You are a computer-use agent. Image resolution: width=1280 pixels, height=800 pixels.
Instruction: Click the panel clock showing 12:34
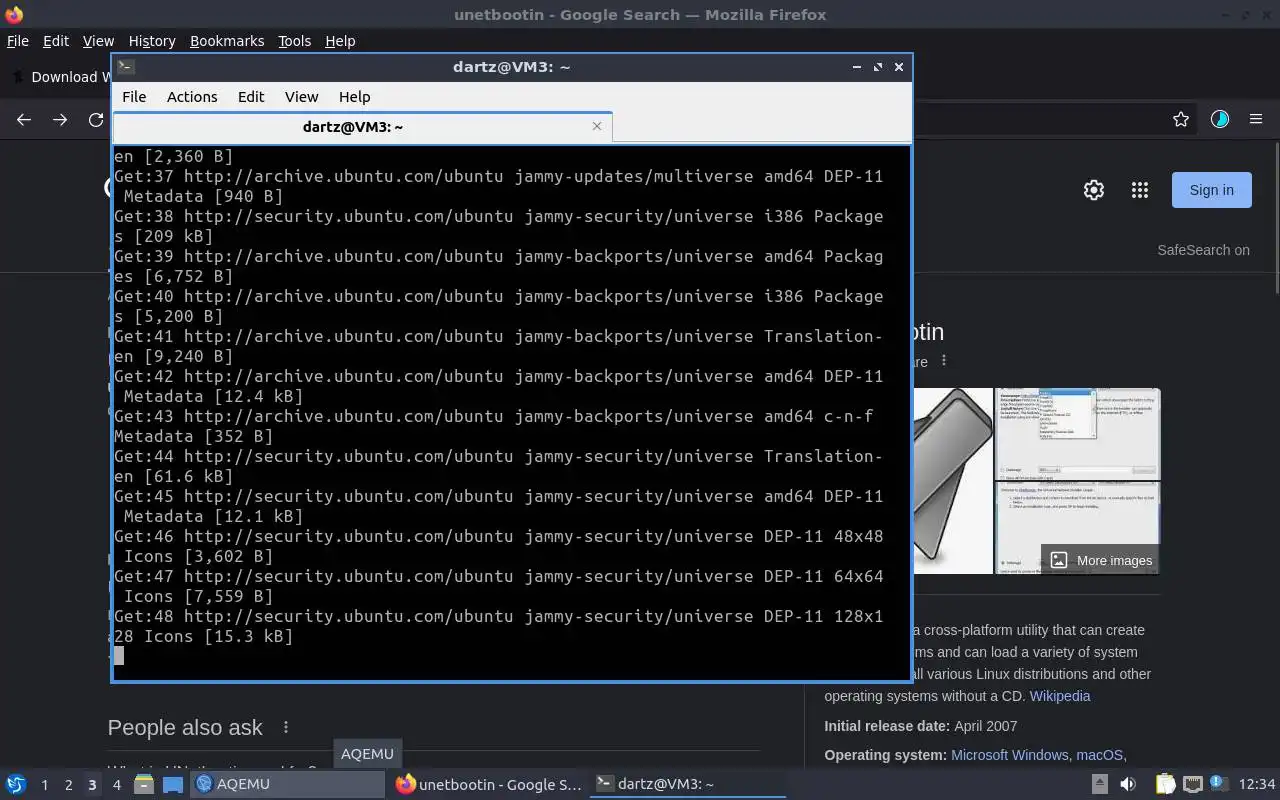(x=1256, y=784)
